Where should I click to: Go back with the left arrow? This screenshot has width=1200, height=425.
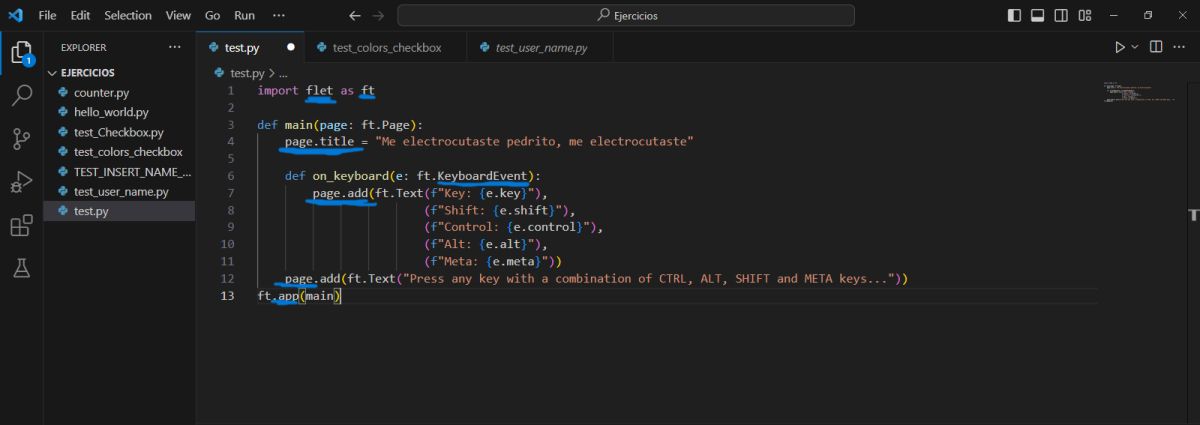pos(355,16)
